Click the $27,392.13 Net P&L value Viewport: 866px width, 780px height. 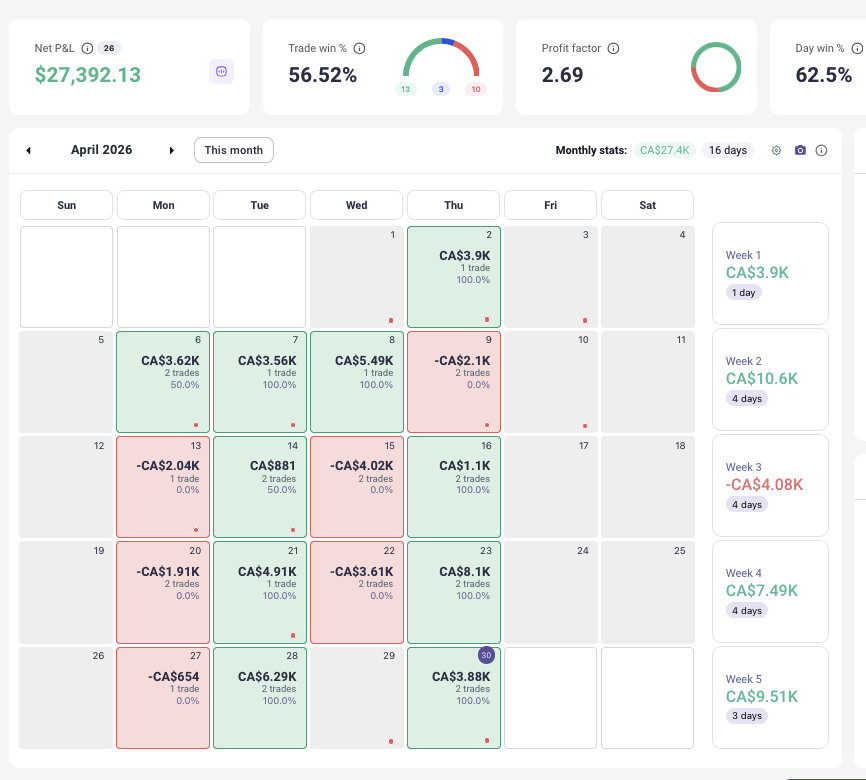click(x=88, y=75)
